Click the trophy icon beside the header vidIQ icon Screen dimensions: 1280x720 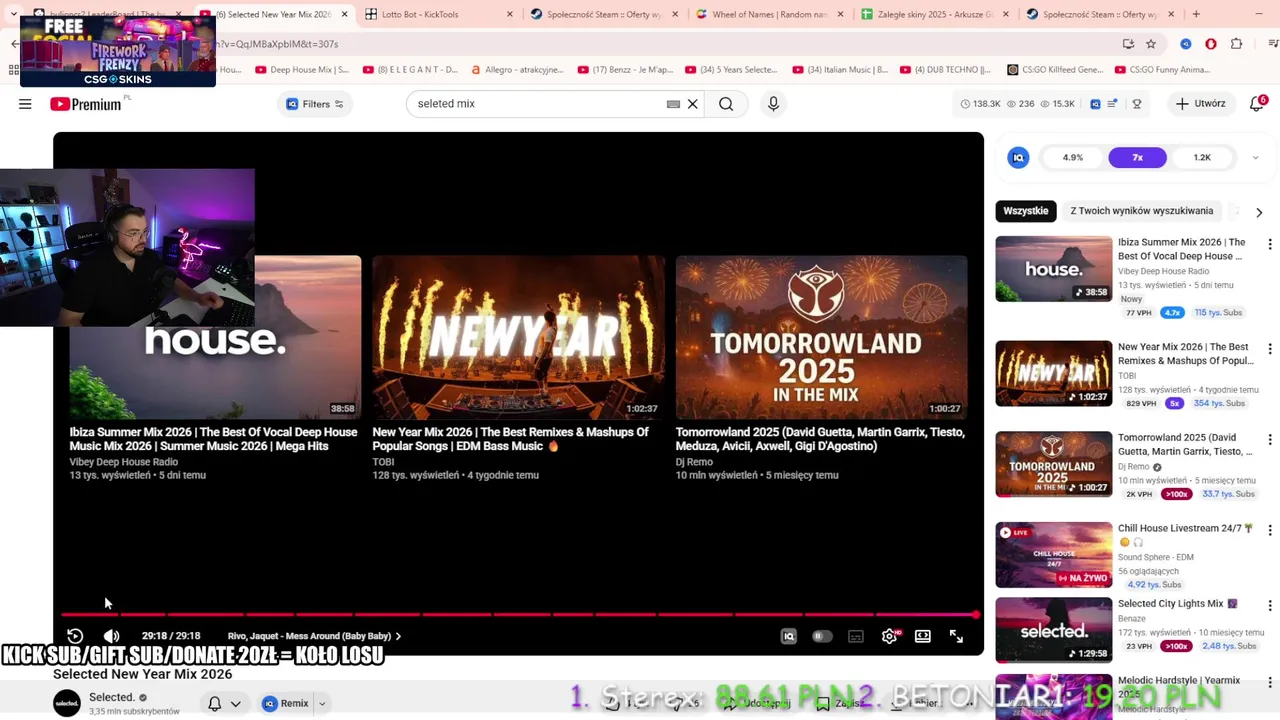(1137, 104)
